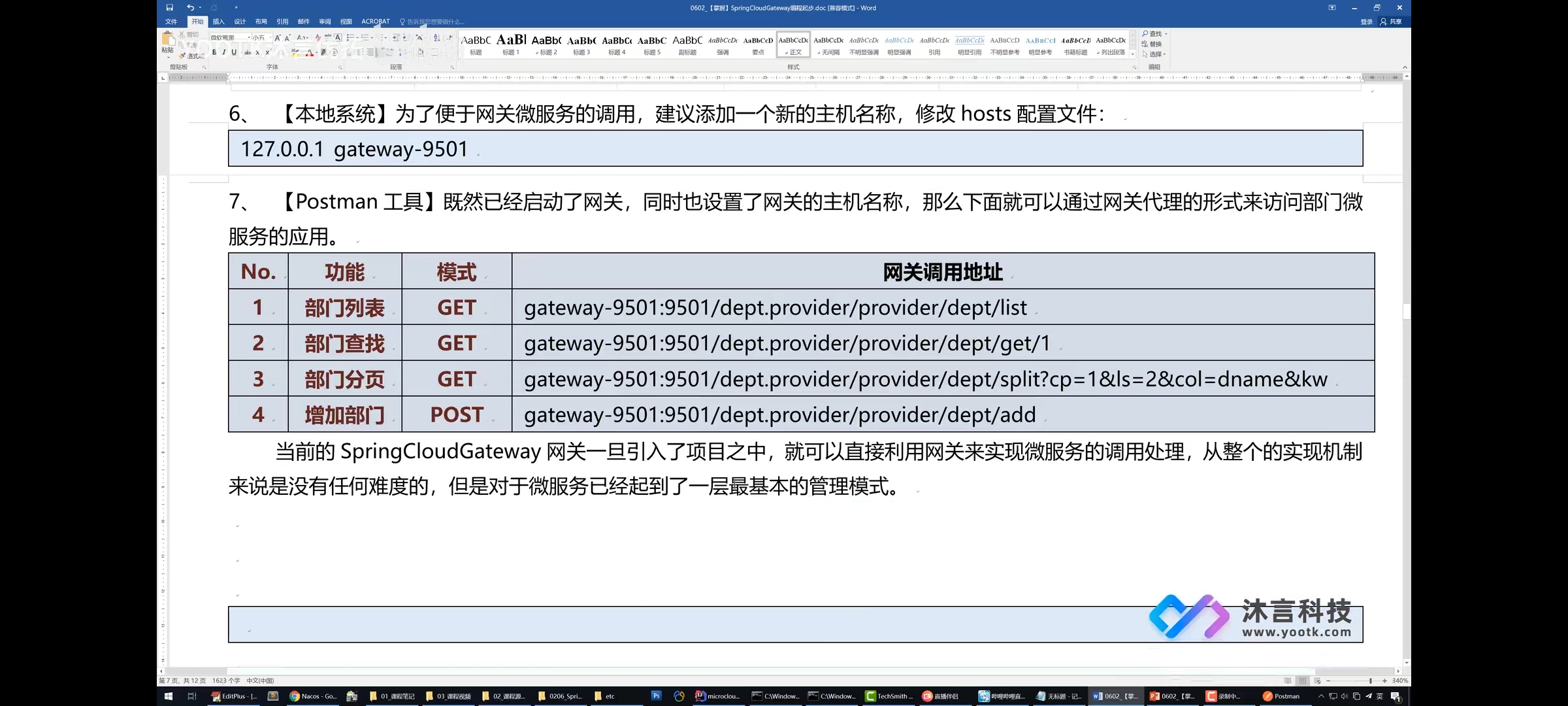Image resolution: width=1568 pixels, height=706 pixels.
Task: Open the font size 小五 dropdown
Action: coord(270,37)
